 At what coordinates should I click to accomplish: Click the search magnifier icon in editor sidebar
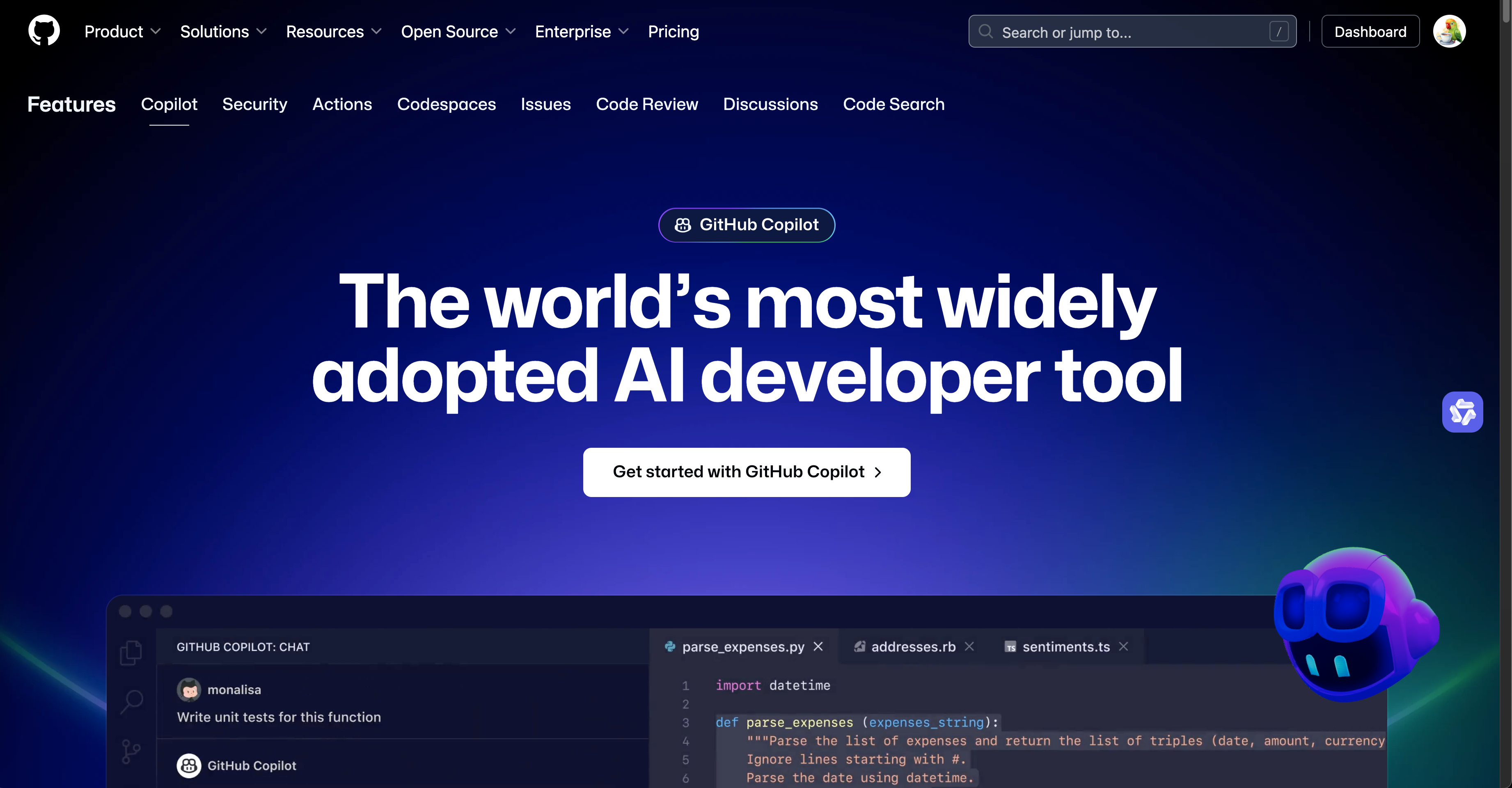131,701
